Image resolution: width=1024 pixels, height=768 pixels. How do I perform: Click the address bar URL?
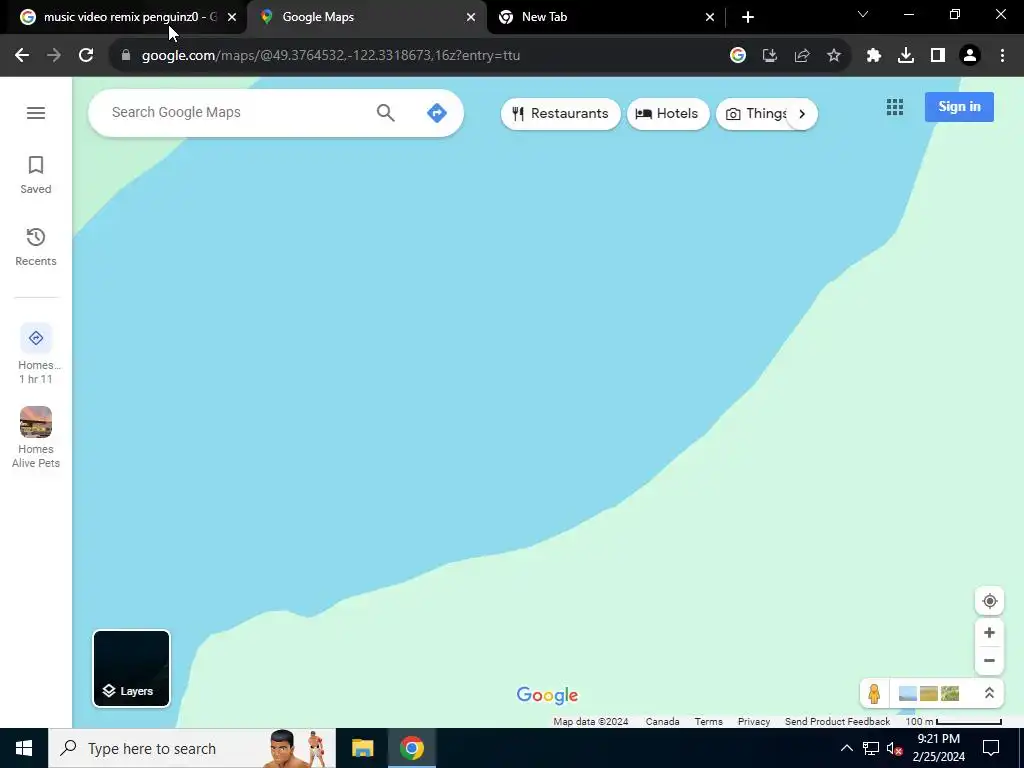pyautogui.click(x=330, y=56)
